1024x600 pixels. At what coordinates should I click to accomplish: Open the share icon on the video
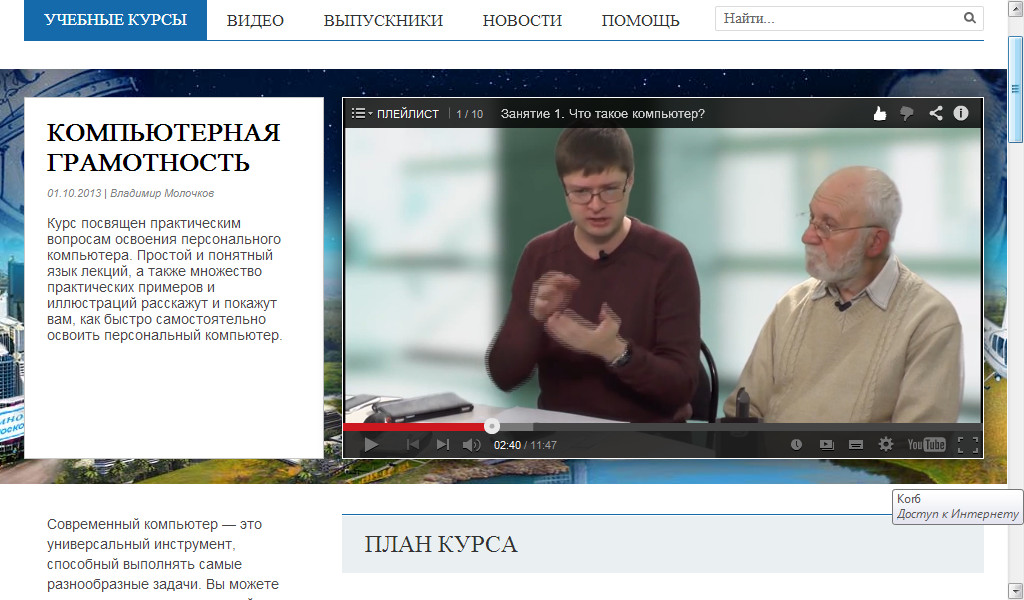click(x=936, y=113)
